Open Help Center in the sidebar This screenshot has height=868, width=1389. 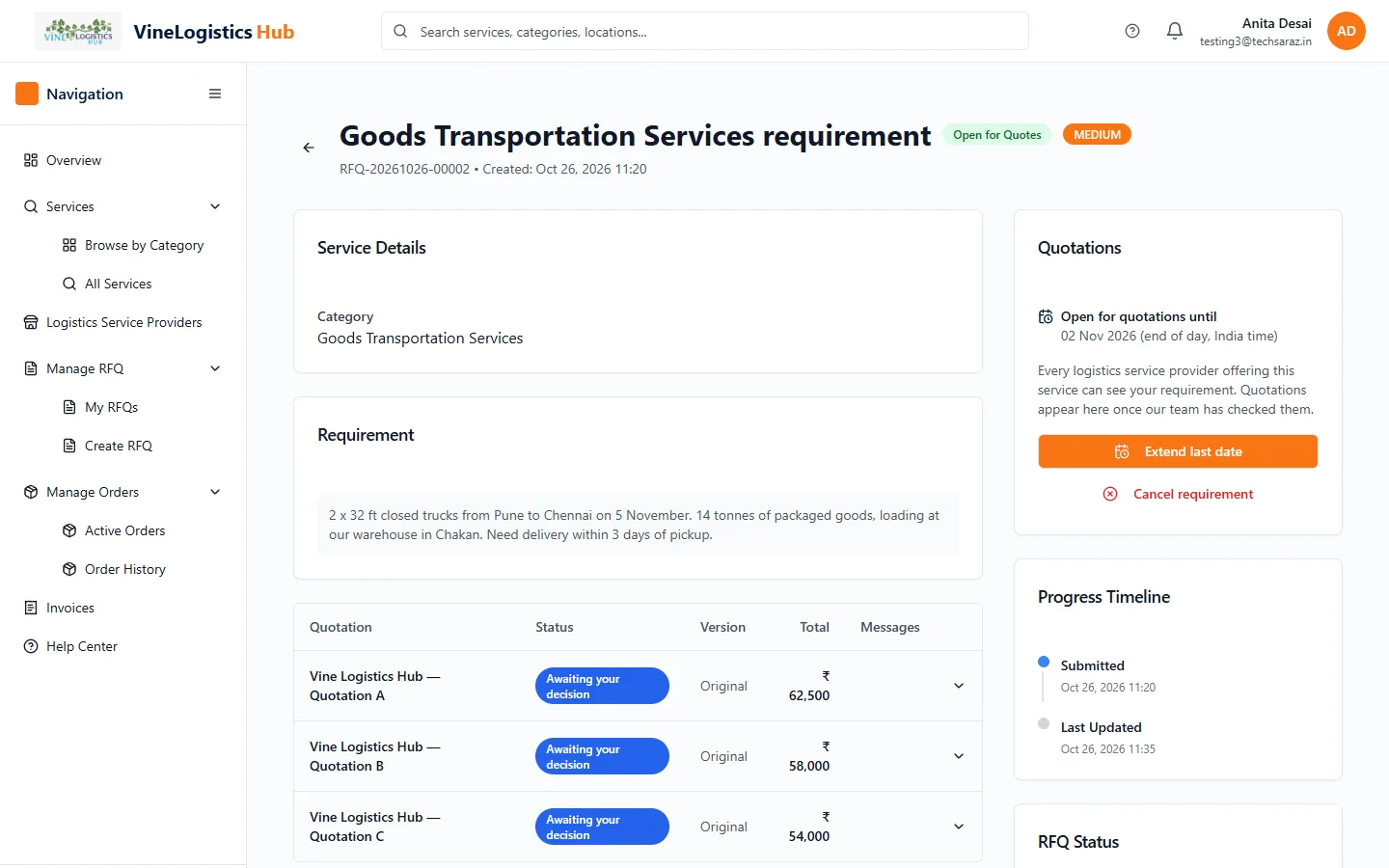click(x=123, y=646)
